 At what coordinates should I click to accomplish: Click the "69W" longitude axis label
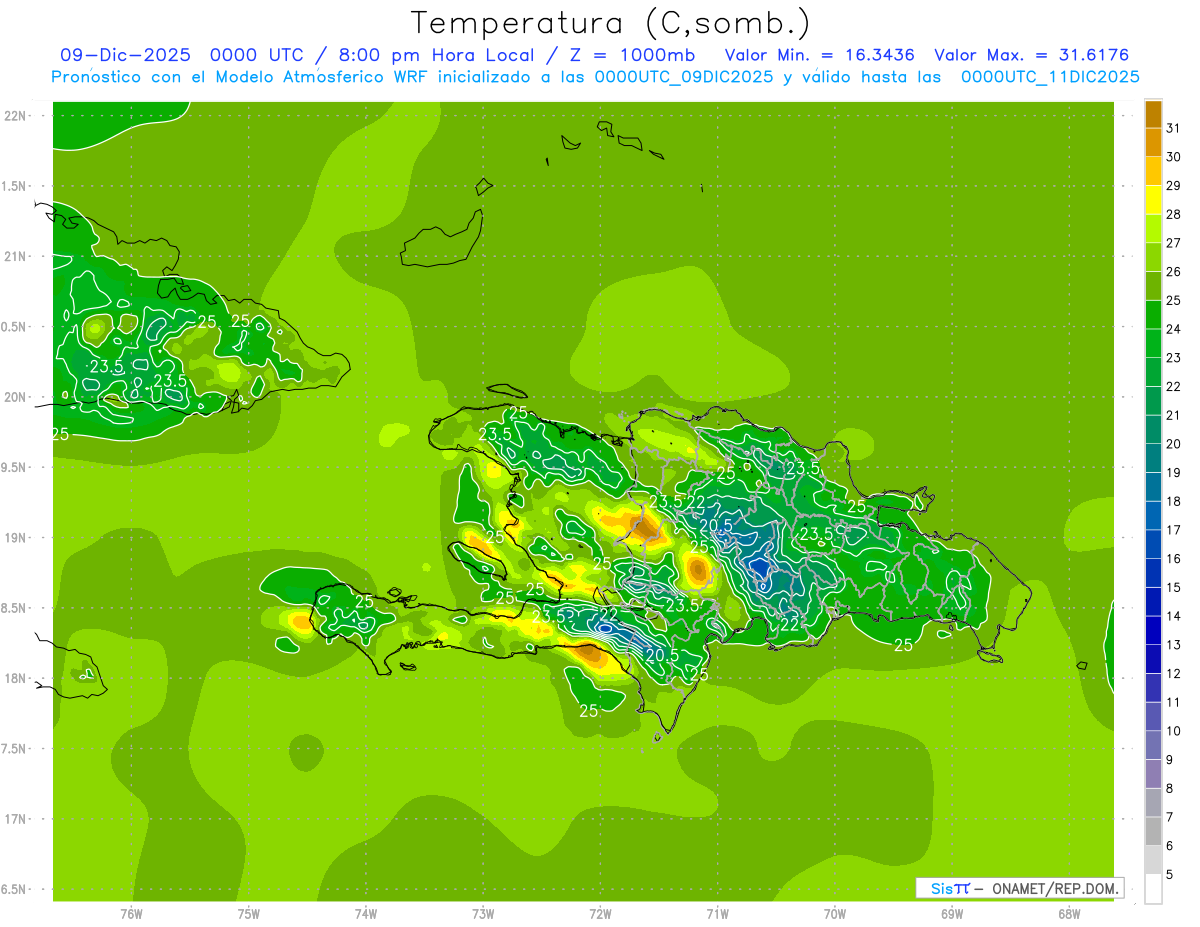pos(952,914)
